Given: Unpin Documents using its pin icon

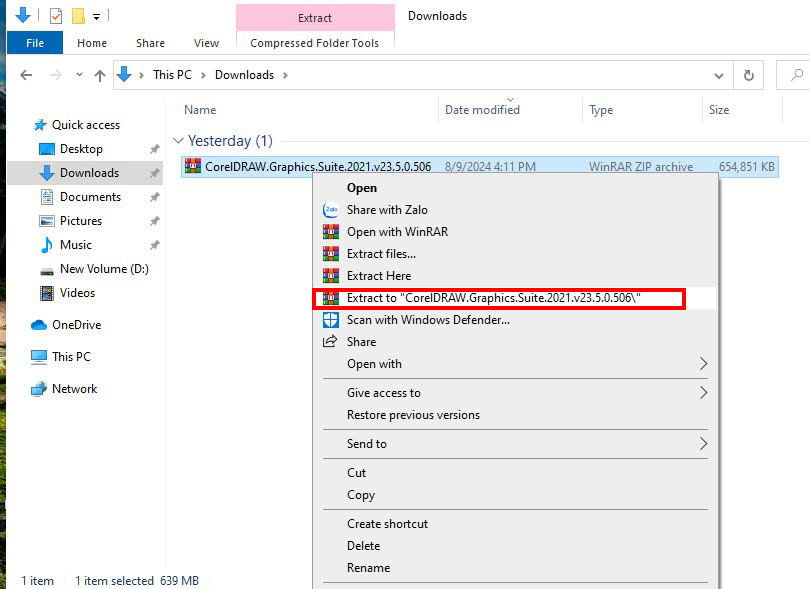Looking at the screenshot, I should click(x=154, y=197).
